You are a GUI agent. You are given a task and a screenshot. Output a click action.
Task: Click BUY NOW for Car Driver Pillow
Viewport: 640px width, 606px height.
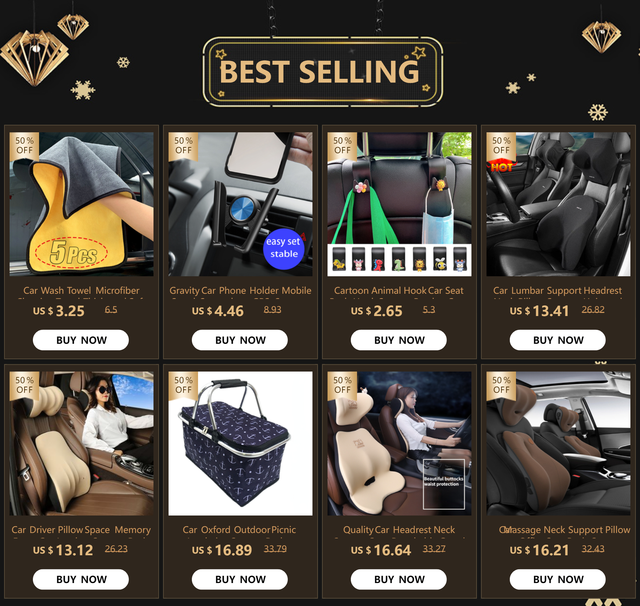tap(81, 579)
